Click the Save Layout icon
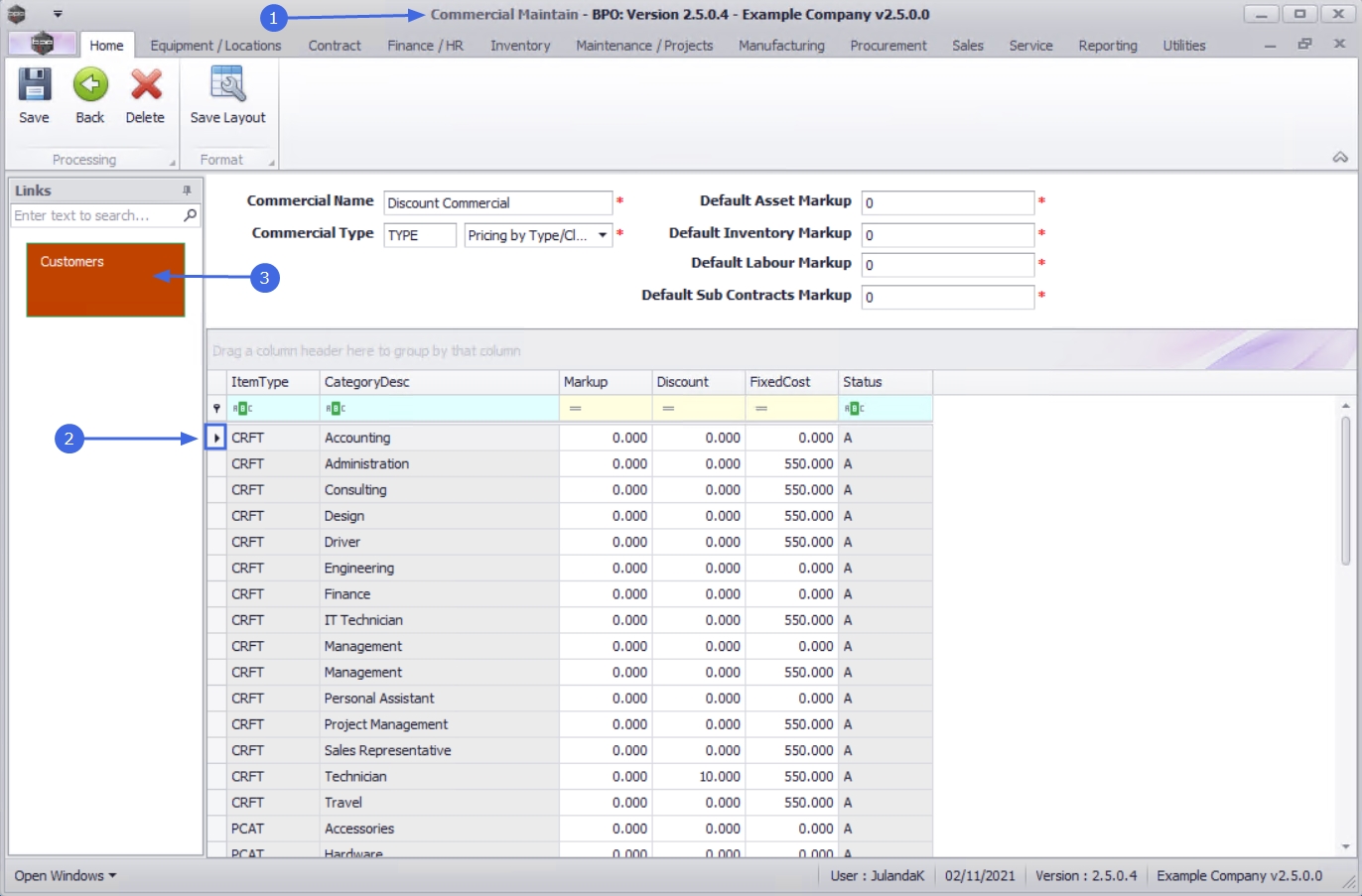 [x=227, y=86]
